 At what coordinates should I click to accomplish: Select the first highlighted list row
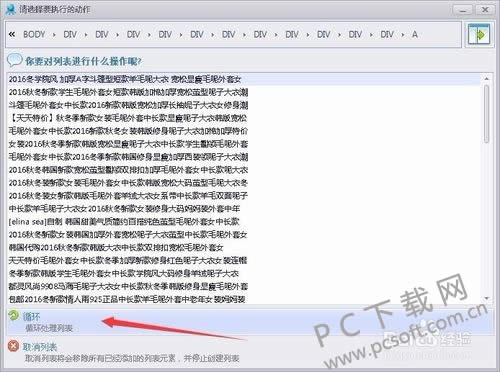click(244, 79)
